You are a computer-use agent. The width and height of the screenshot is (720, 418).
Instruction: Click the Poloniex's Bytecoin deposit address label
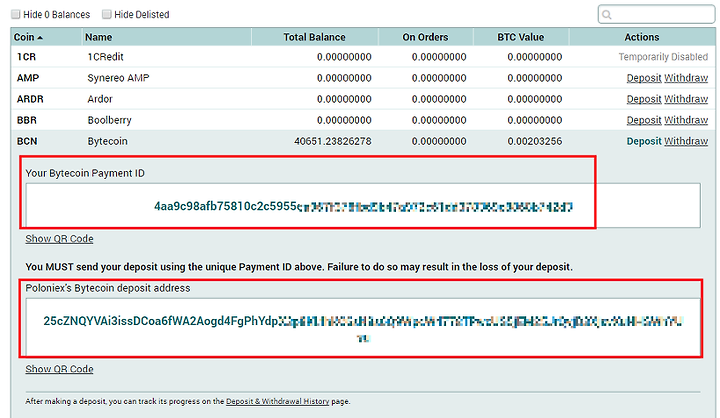108,288
